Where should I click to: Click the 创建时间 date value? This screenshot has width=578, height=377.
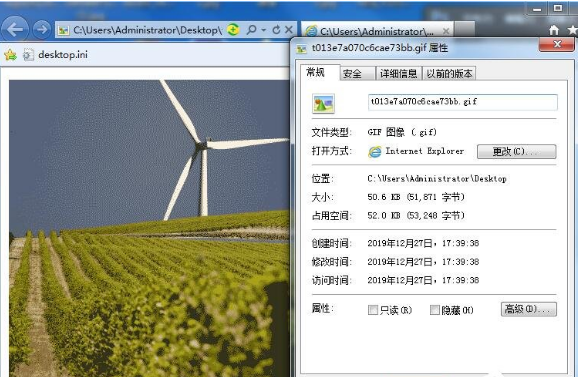coord(423,243)
